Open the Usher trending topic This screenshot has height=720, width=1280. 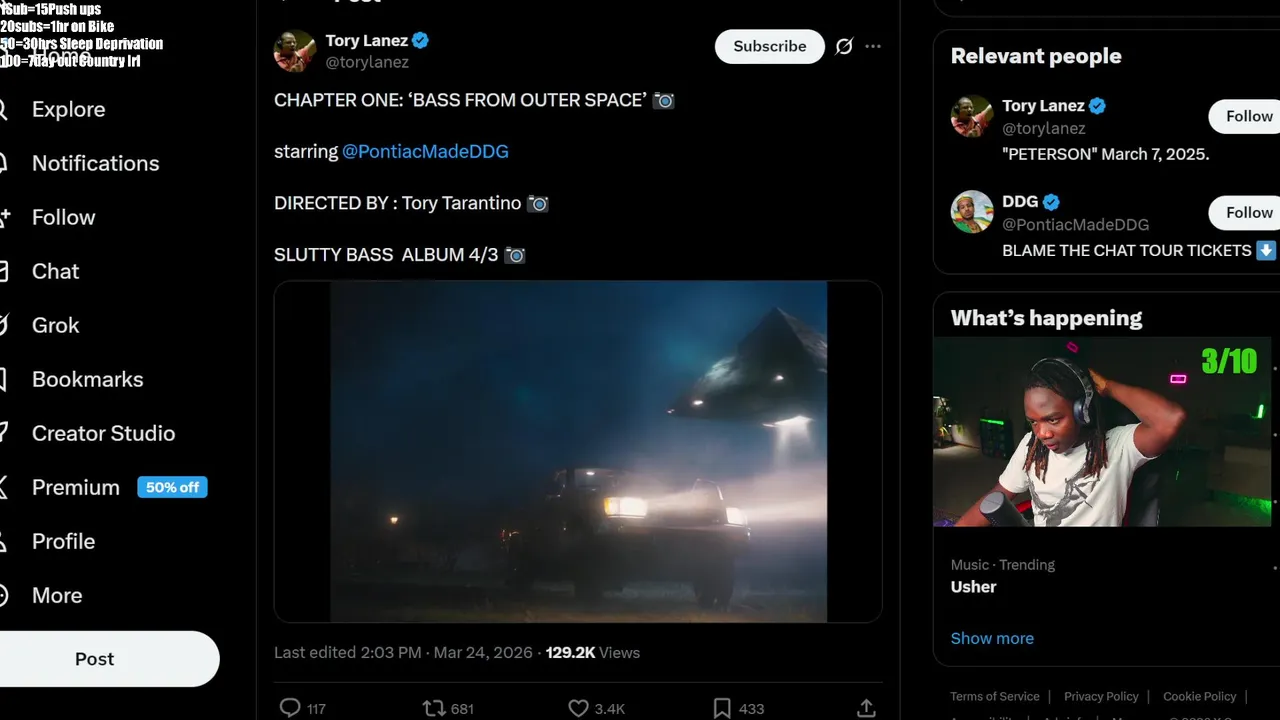(x=973, y=587)
